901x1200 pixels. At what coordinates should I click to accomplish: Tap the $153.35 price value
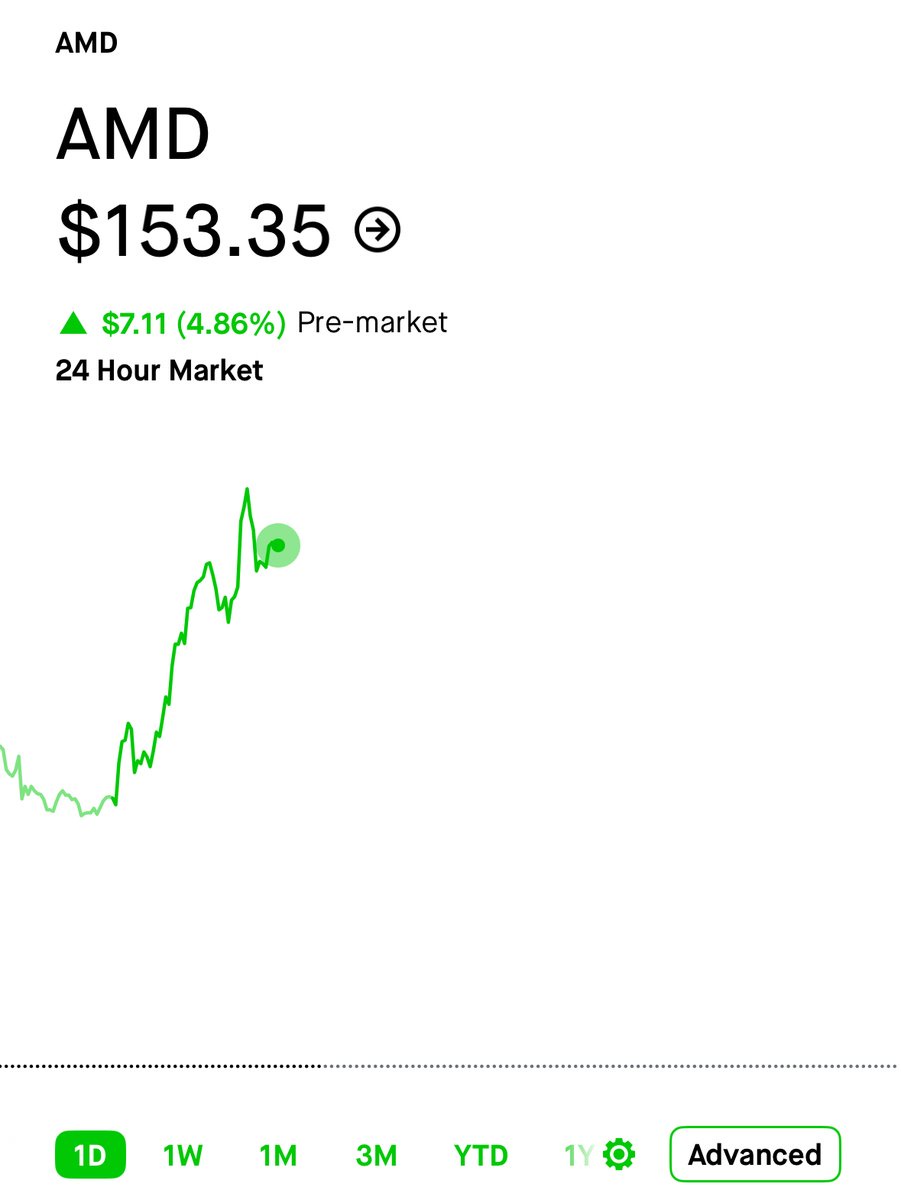tap(194, 231)
